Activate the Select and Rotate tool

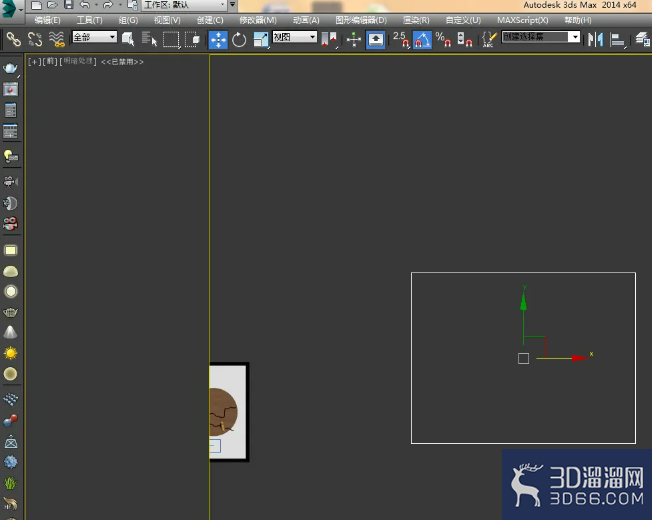coord(239,40)
